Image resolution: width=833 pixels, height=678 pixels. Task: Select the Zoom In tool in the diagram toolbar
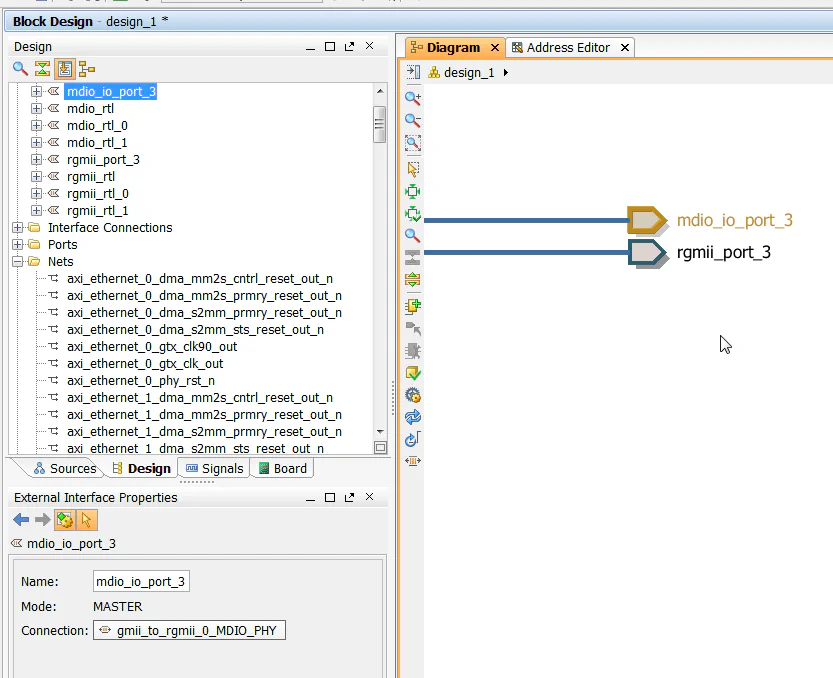point(412,98)
